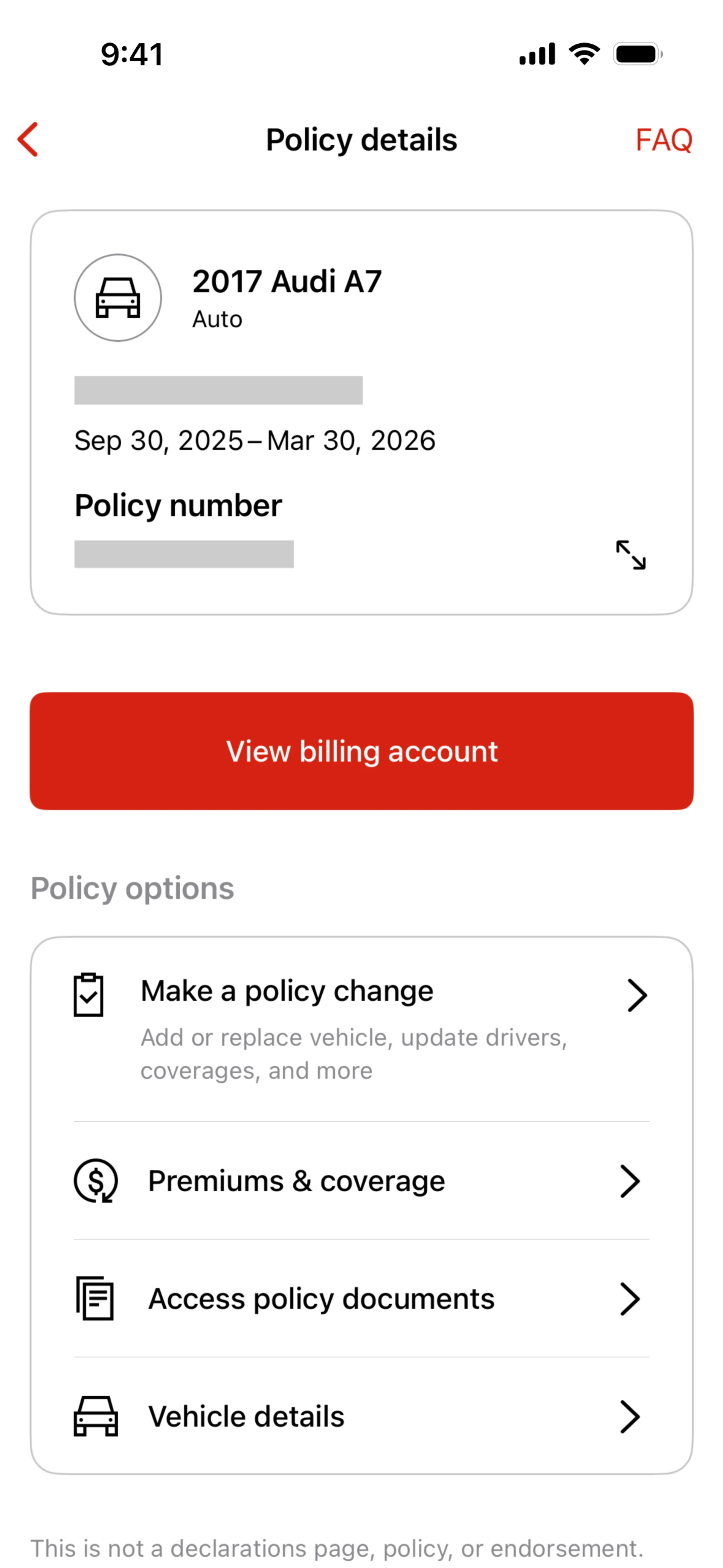This screenshot has height=1568, width=723.
Task: Select Access policy documents
Action: (321, 1299)
